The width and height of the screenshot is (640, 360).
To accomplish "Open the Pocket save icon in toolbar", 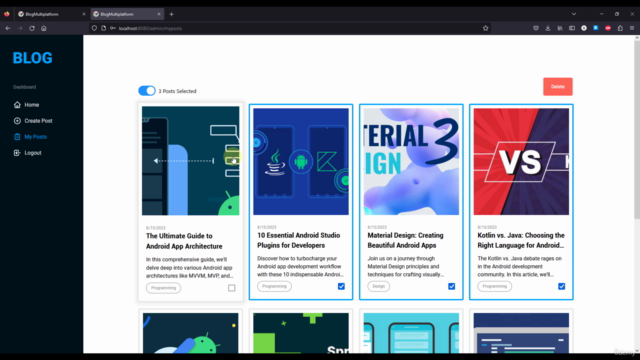I will coord(536,28).
